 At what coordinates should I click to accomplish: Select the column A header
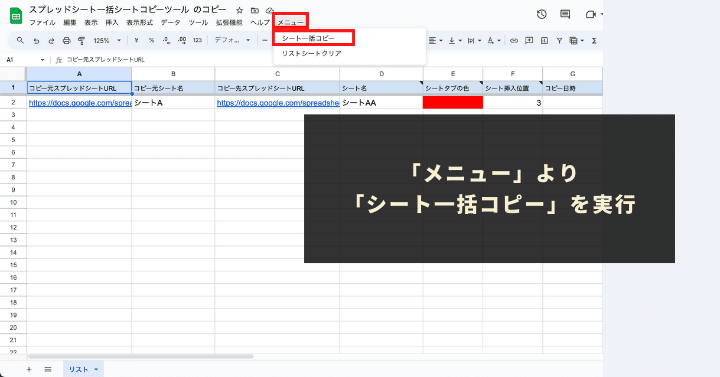coord(79,74)
